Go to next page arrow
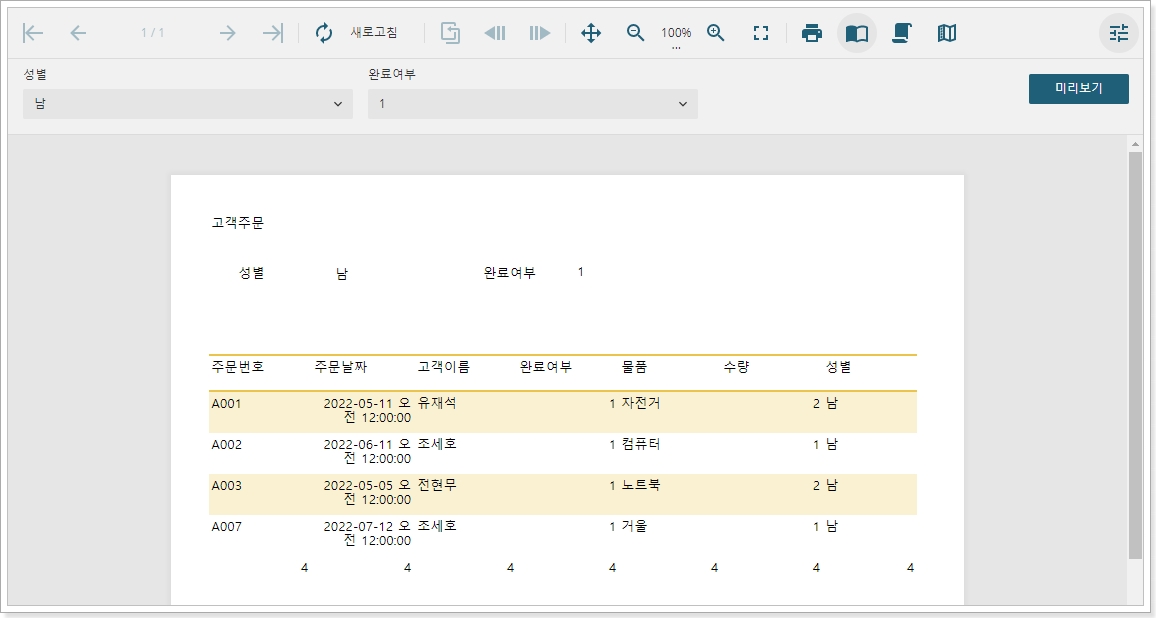The image size is (1156, 618). click(x=227, y=33)
